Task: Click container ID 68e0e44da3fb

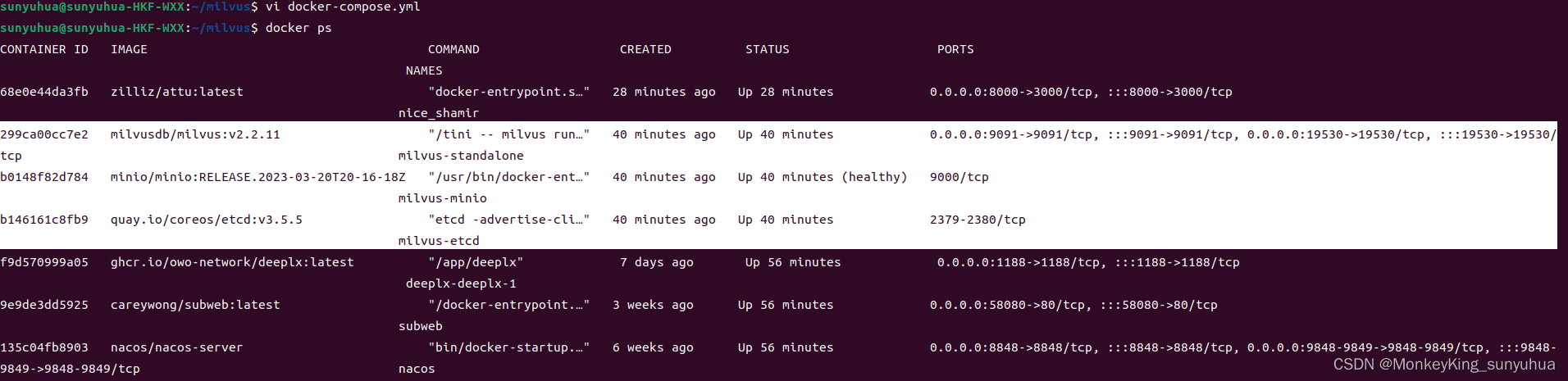Action: (44, 92)
